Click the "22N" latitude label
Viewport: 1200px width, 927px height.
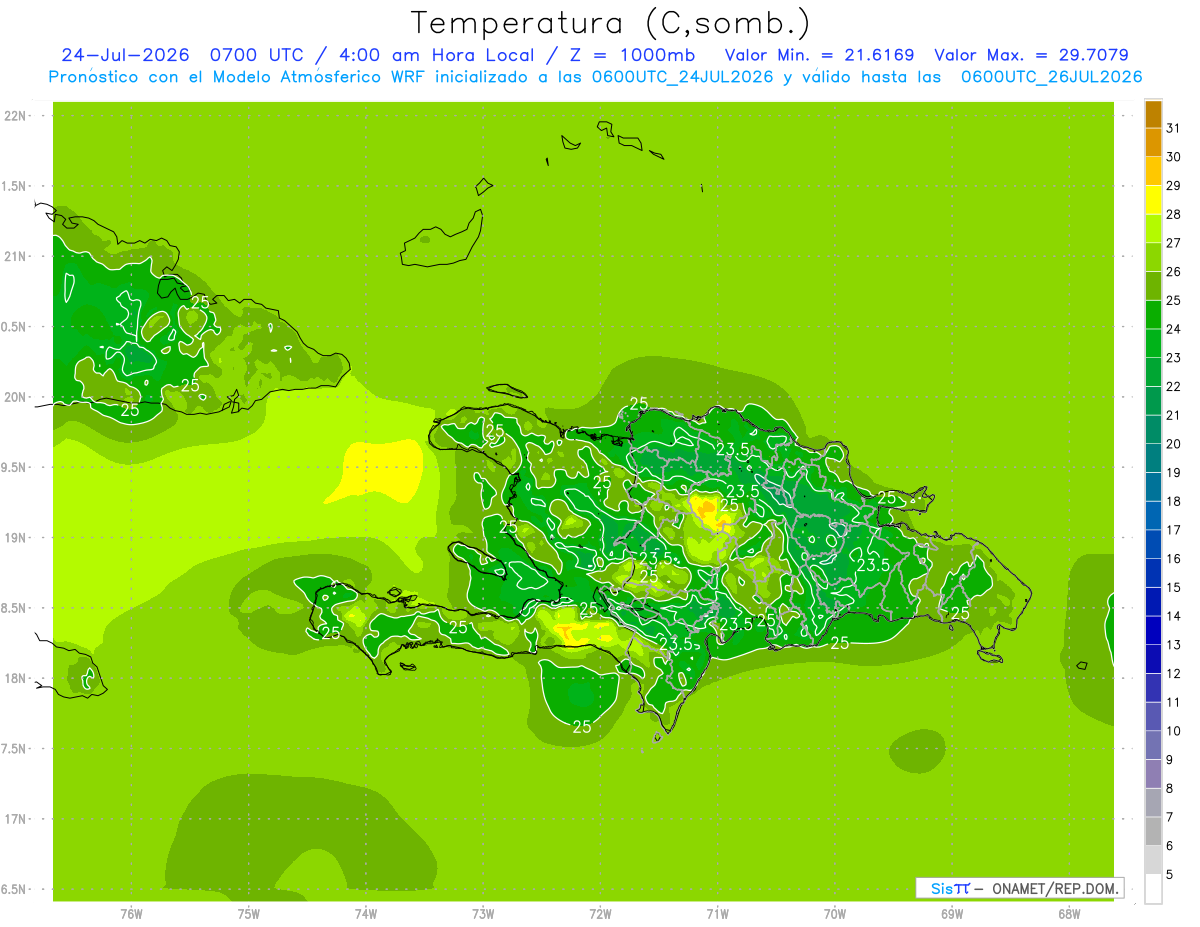pyautogui.click(x=16, y=116)
